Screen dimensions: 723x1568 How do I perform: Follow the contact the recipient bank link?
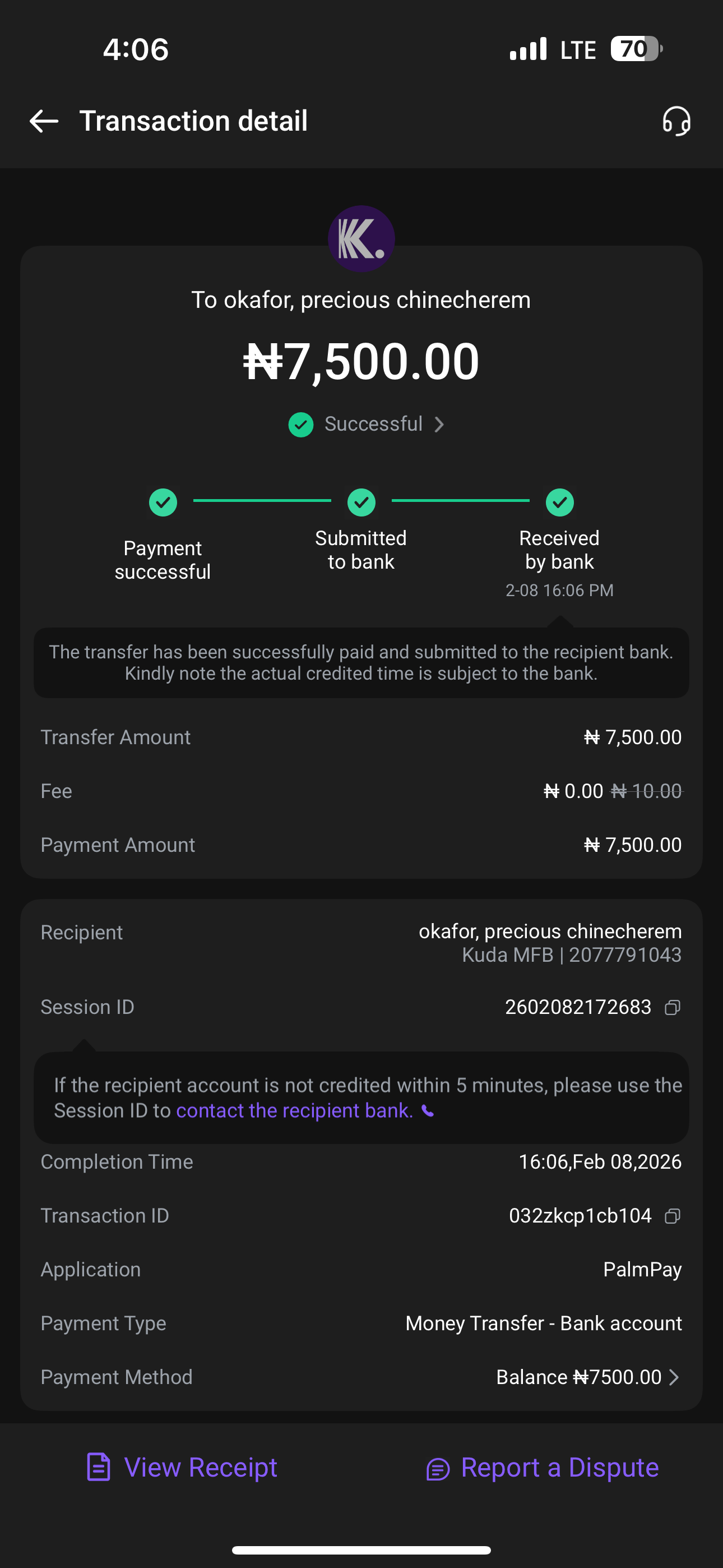295,1111
